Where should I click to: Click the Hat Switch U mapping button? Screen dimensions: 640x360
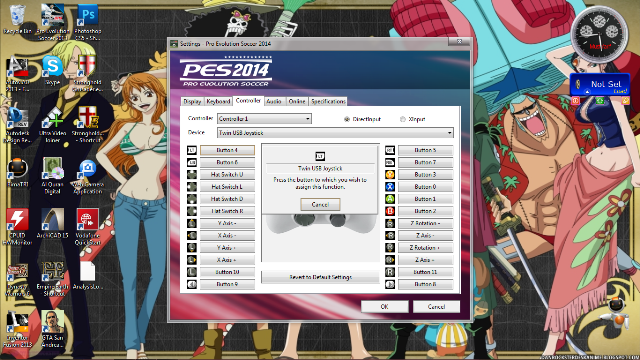pos(227,175)
